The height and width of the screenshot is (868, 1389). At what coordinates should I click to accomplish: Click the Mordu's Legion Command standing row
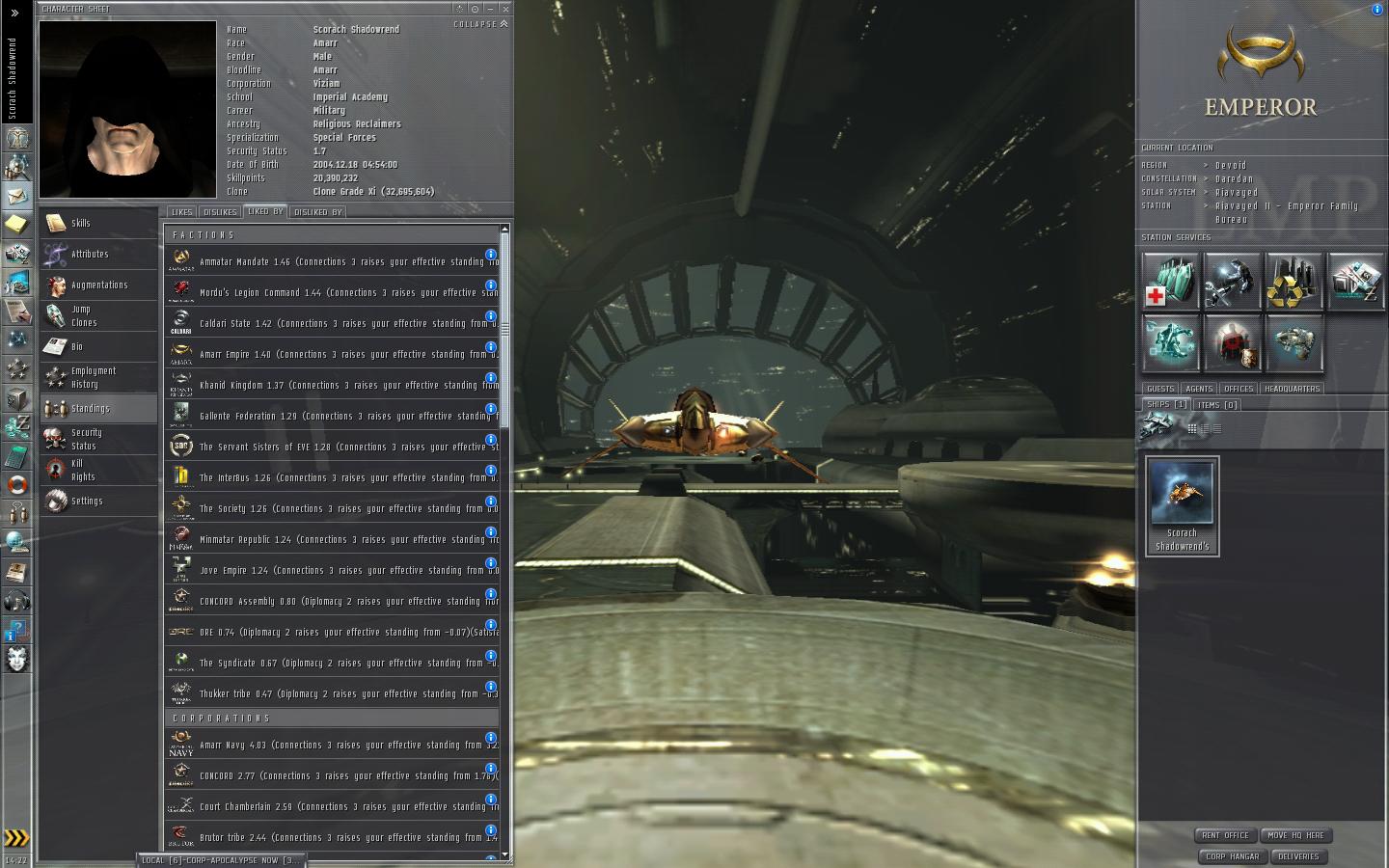(x=333, y=292)
